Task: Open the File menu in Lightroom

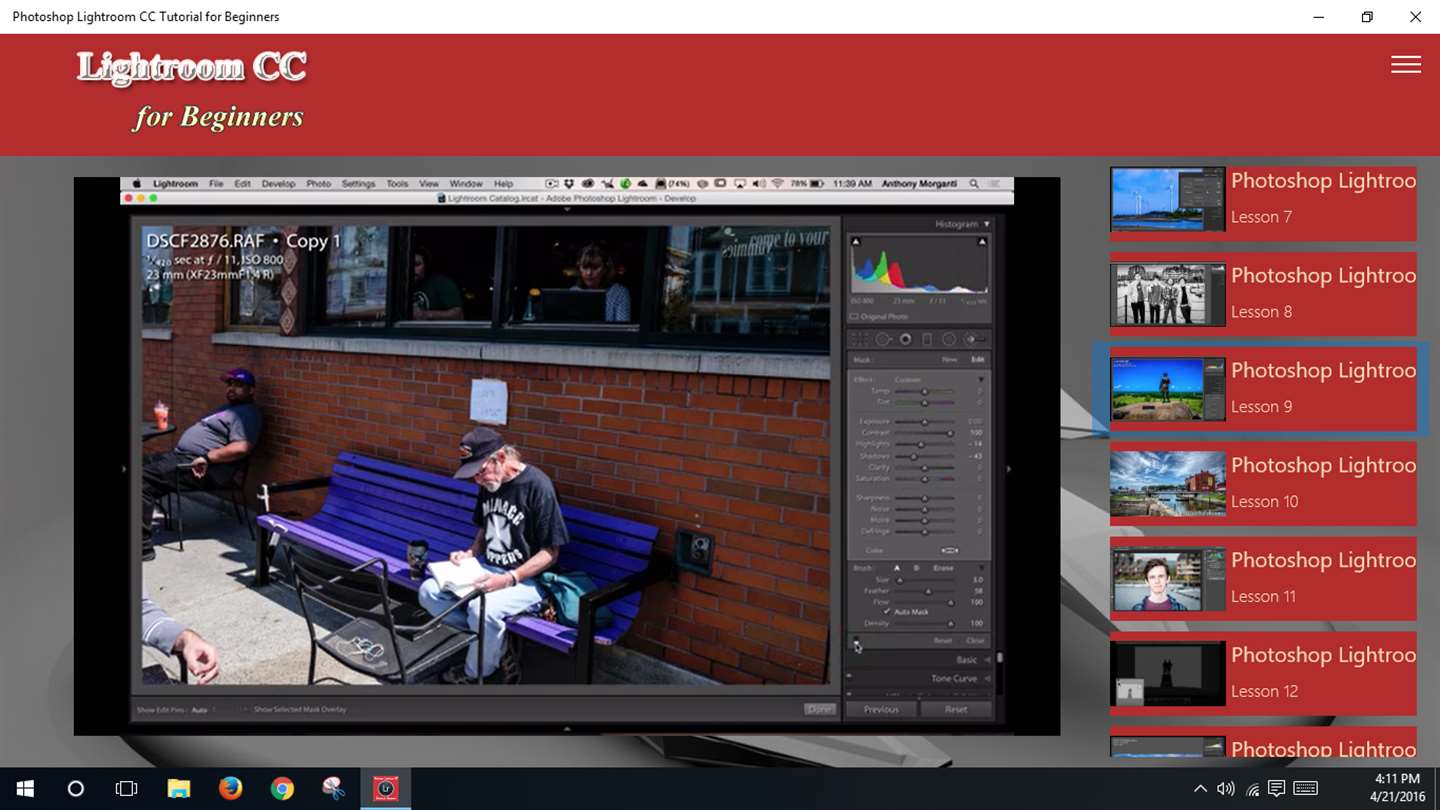Action: [x=216, y=184]
